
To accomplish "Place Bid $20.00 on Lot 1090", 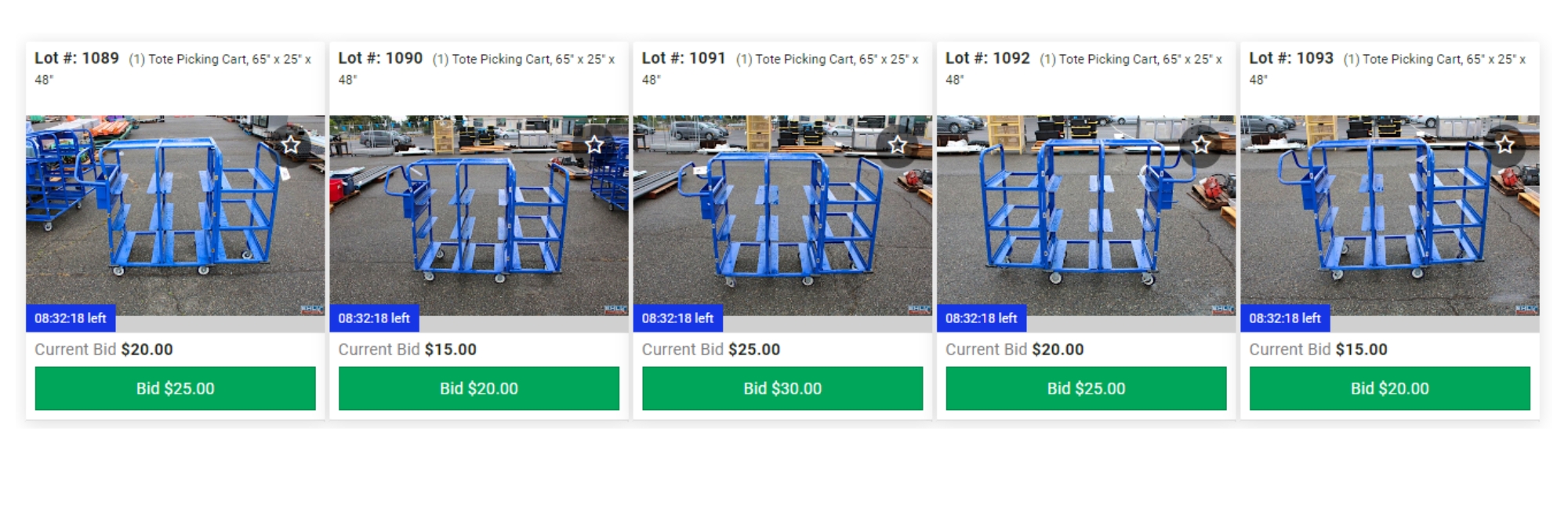I will coord(479,388).
